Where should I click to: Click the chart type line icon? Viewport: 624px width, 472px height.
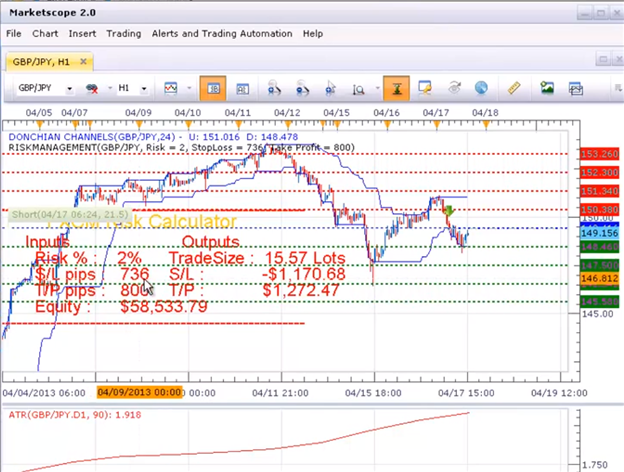(x=171, y=88)
